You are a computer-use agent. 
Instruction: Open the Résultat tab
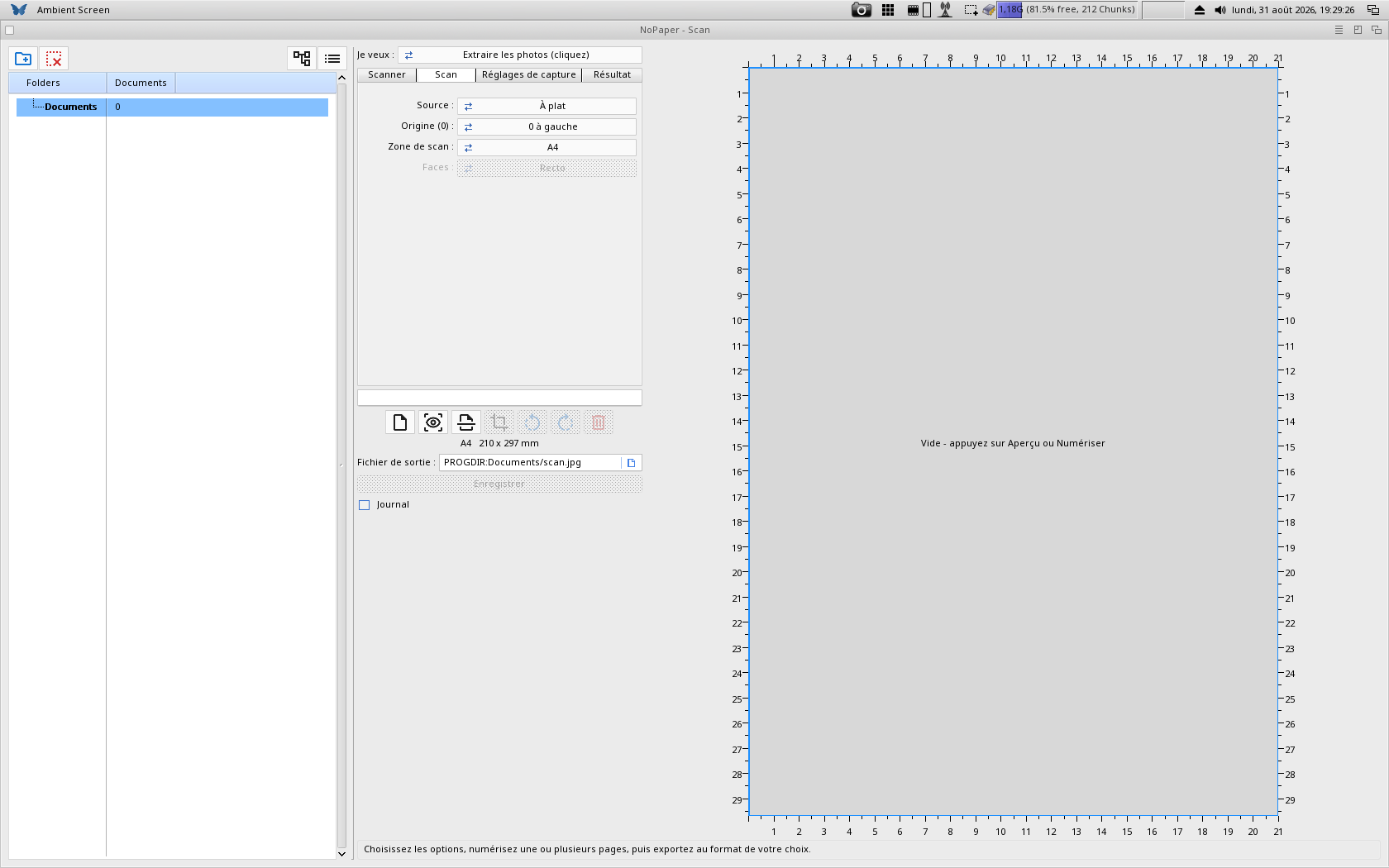(x=612, y=75)
